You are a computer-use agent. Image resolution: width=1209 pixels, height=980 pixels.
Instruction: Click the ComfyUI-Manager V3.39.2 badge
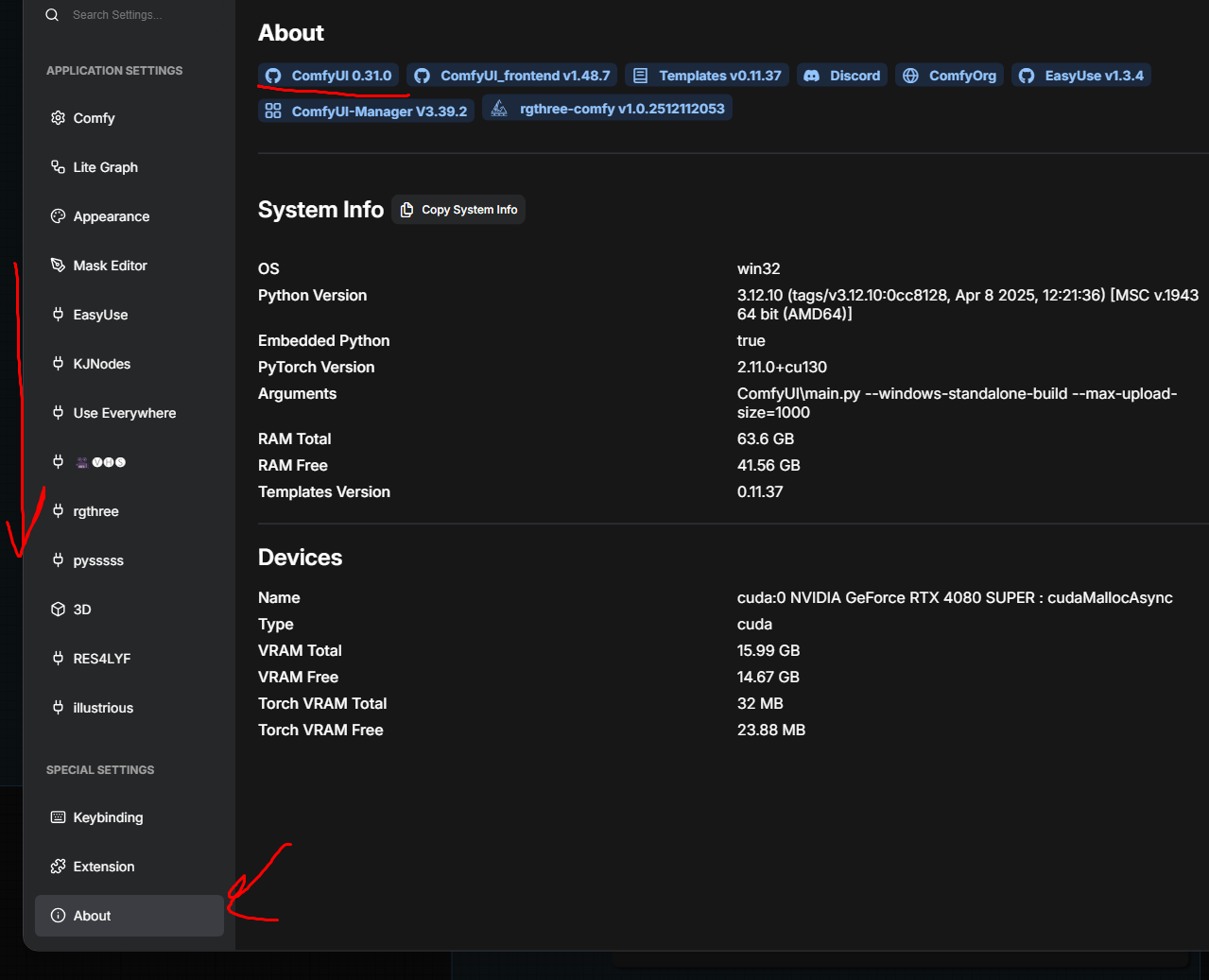[x=366, y=111]
